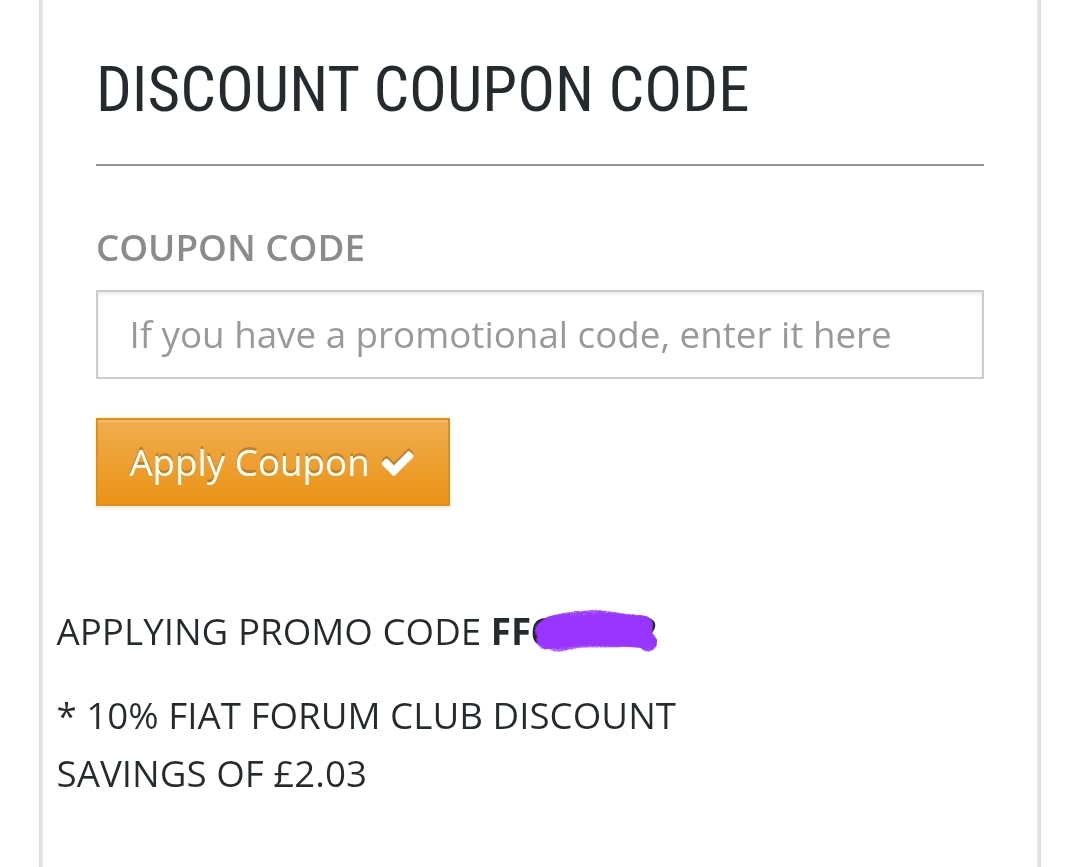Focus the promotional code input field
This screenshot has width=1079, height=867.
tap(539, 335)
